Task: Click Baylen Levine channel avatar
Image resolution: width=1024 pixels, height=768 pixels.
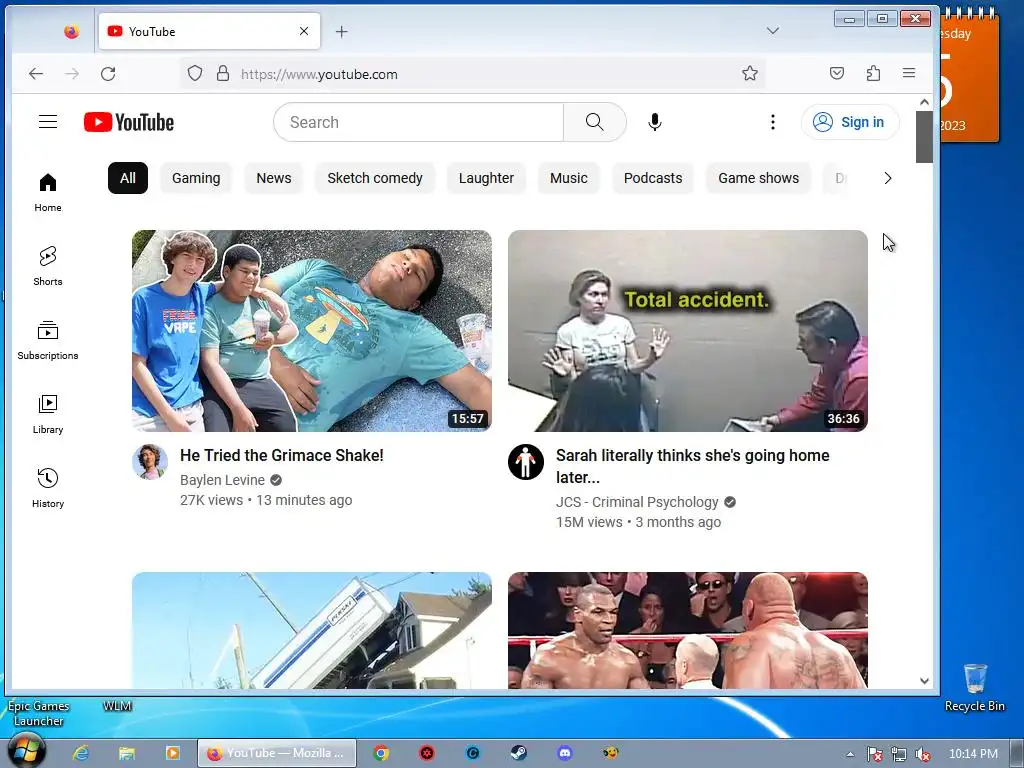Action: click(x=150, y=462)
